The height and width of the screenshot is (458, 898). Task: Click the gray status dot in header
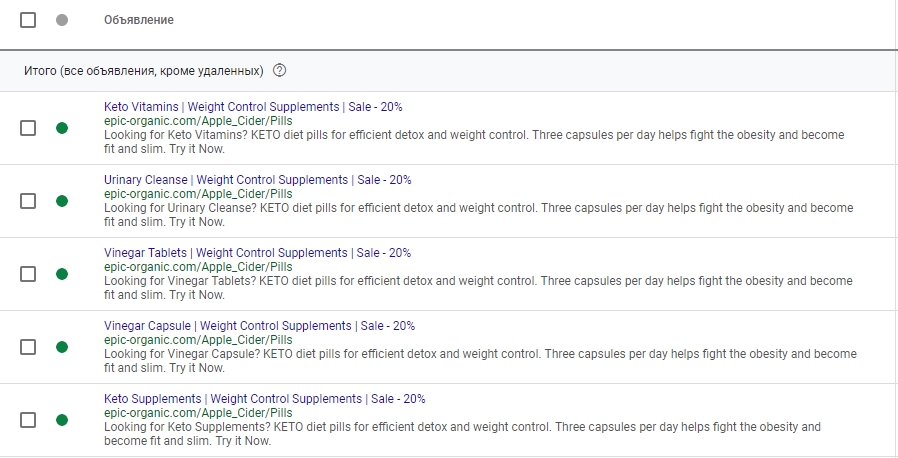point(62,20)
